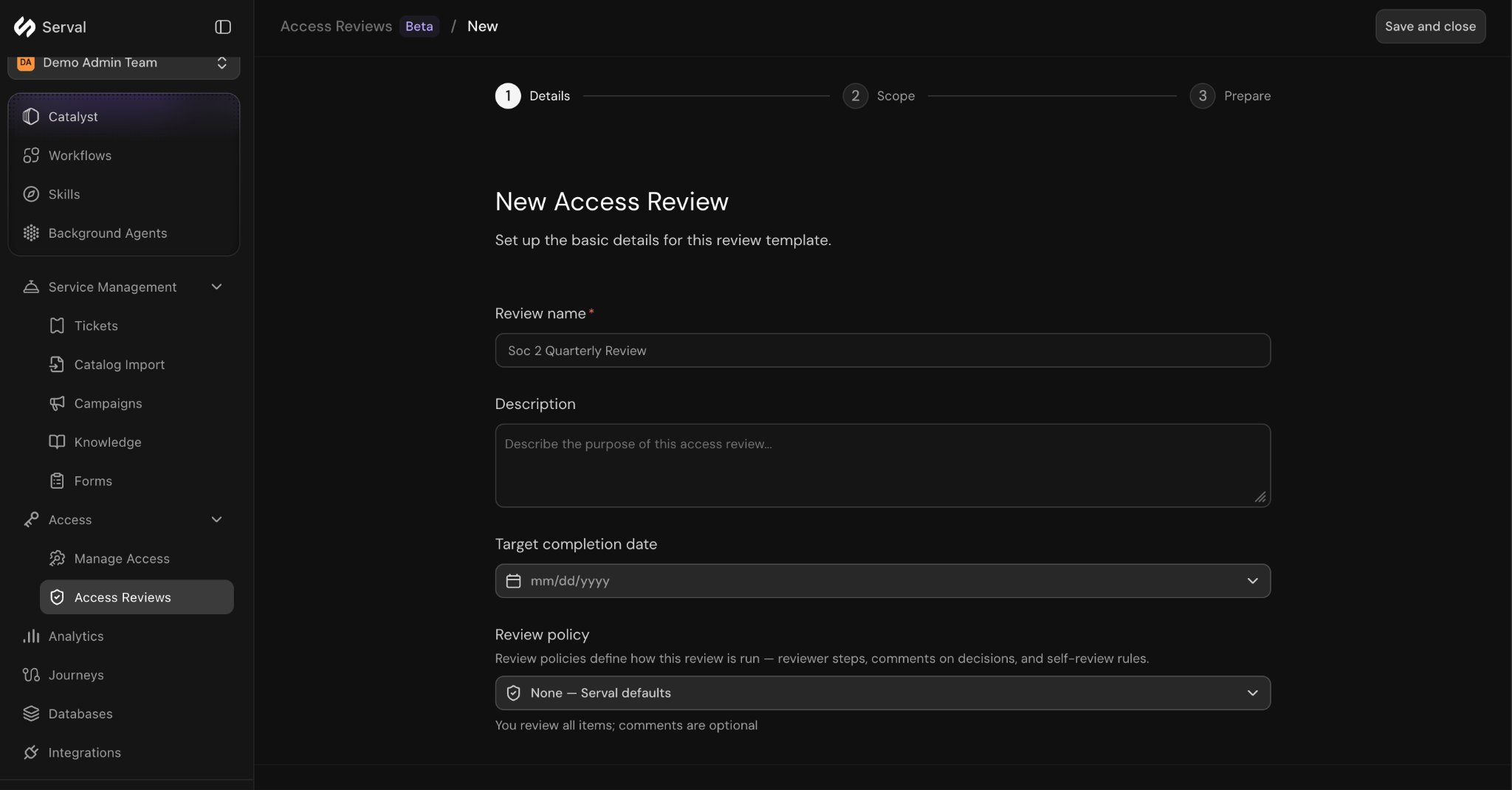The width and height of the screenshot is (1512, 790).
Task: Click the DA team avatar badge
Action: coord(26,62)
